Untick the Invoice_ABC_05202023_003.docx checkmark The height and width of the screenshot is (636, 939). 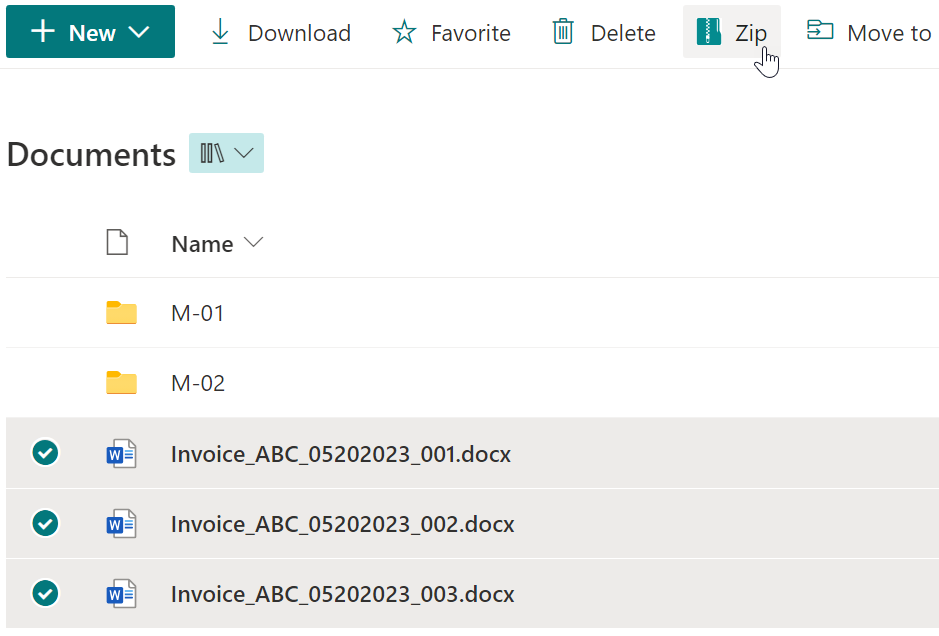click(45, 593)
